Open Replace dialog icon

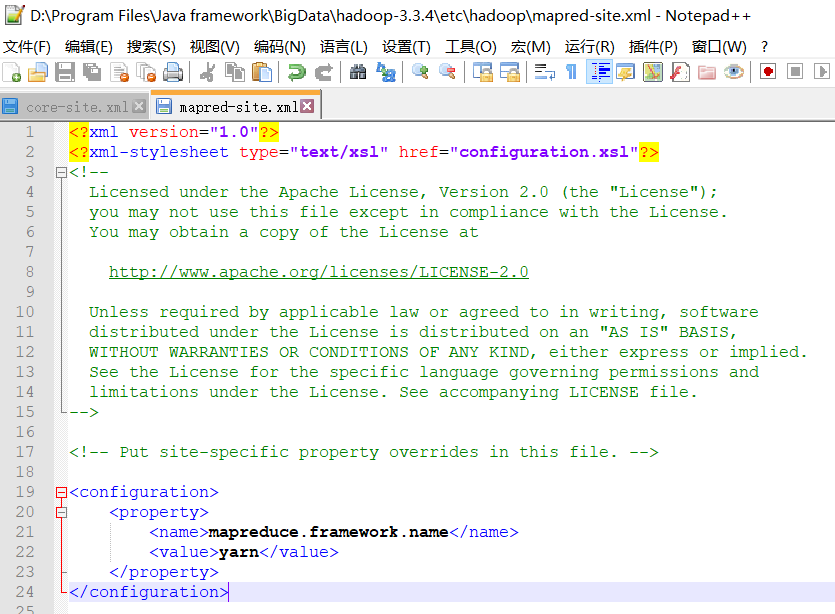point(386,72)
